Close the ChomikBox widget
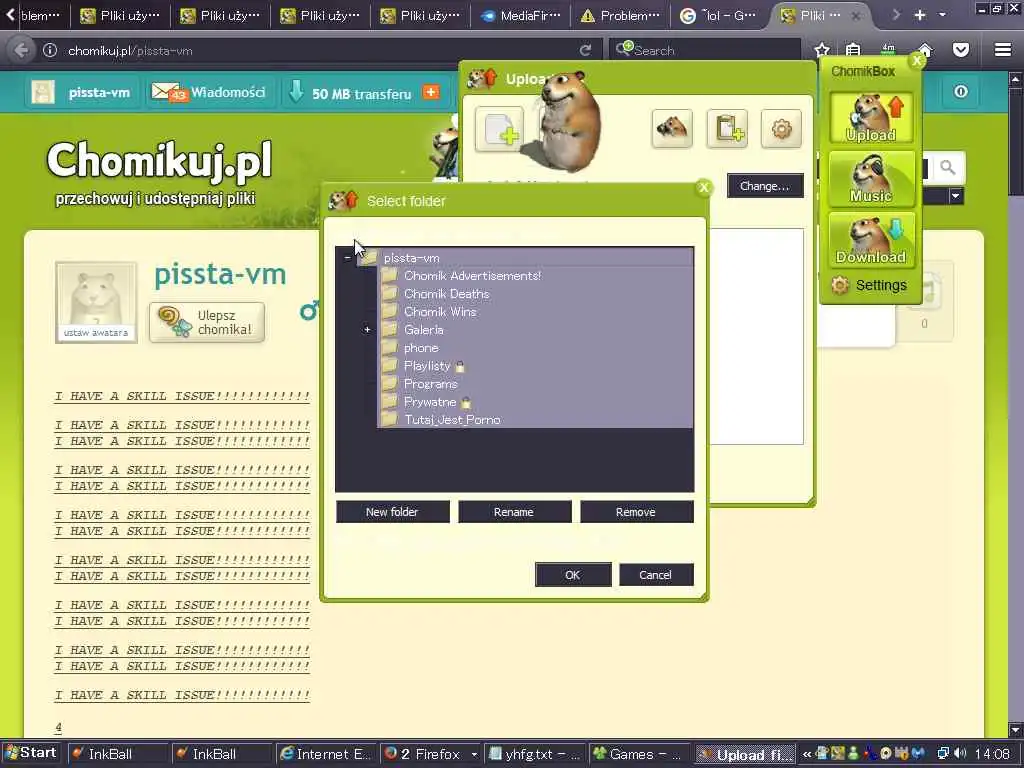The width and height of the screenshot is (1024, 768). pos(918,60)
